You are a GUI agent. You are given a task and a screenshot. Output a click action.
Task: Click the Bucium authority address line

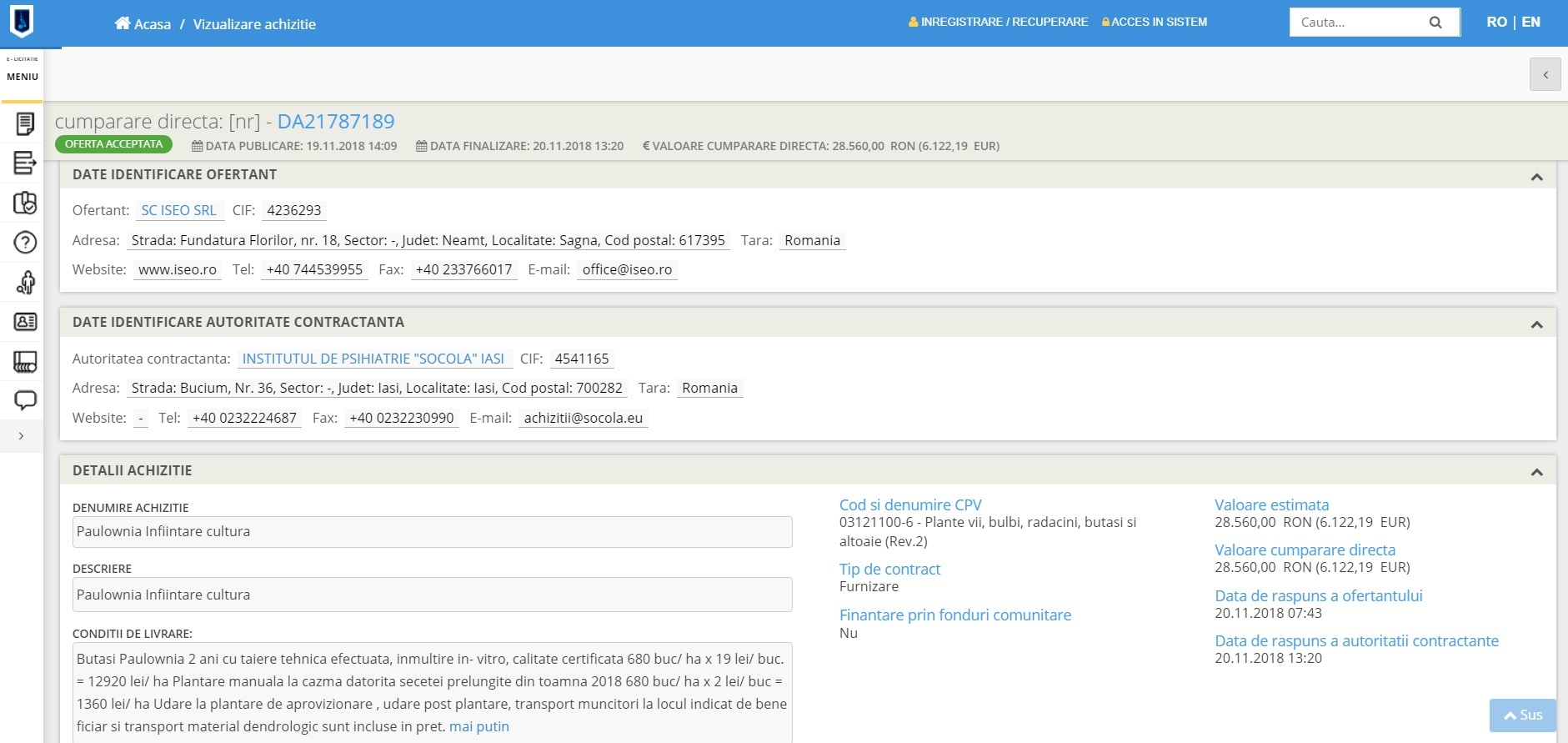point(377,388)
